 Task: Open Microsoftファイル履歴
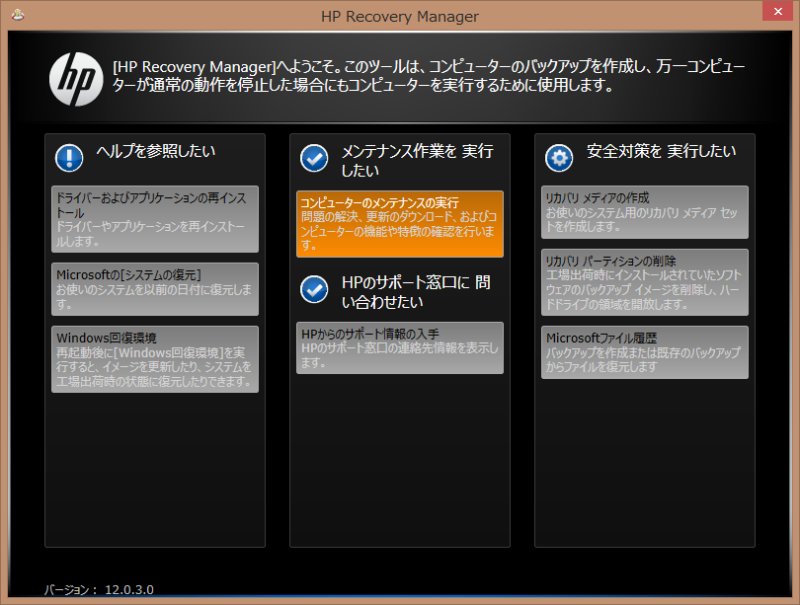coord(645,352)
